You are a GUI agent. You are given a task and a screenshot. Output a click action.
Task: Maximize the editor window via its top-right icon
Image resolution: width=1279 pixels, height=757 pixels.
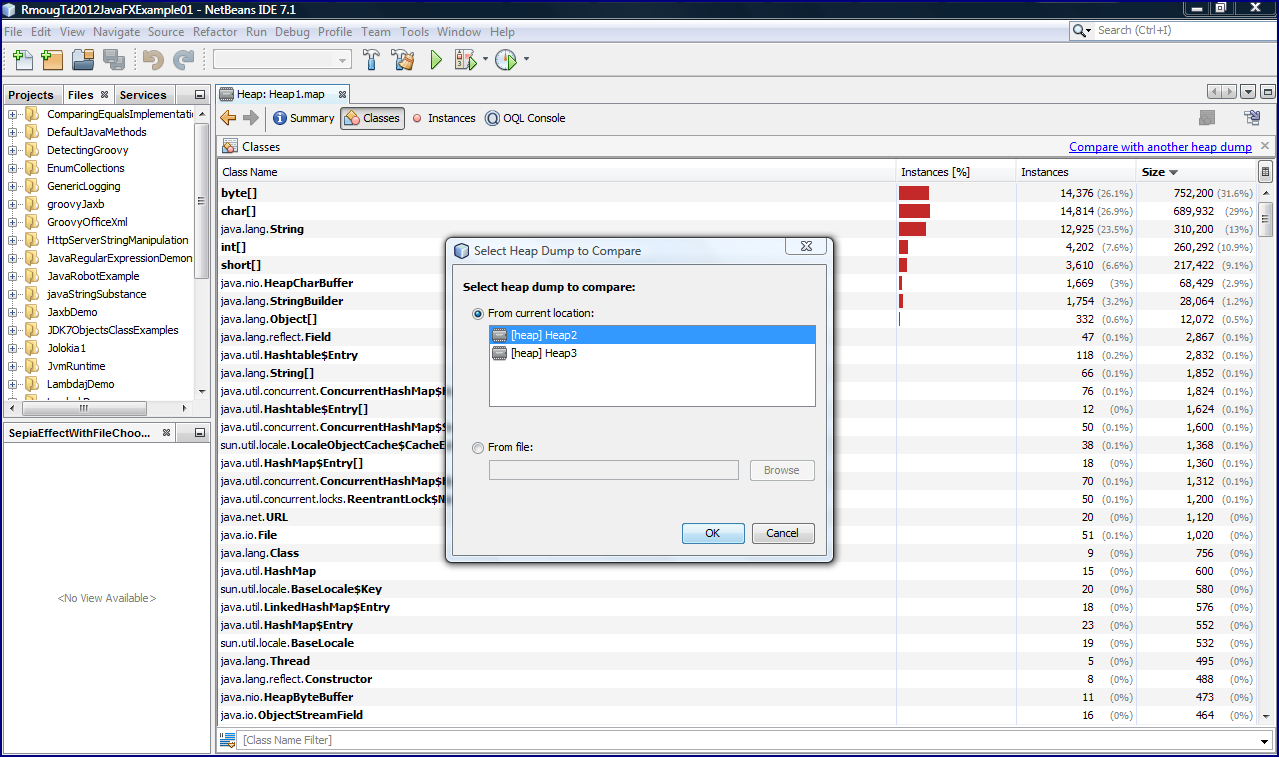[x=1268, y=91]
